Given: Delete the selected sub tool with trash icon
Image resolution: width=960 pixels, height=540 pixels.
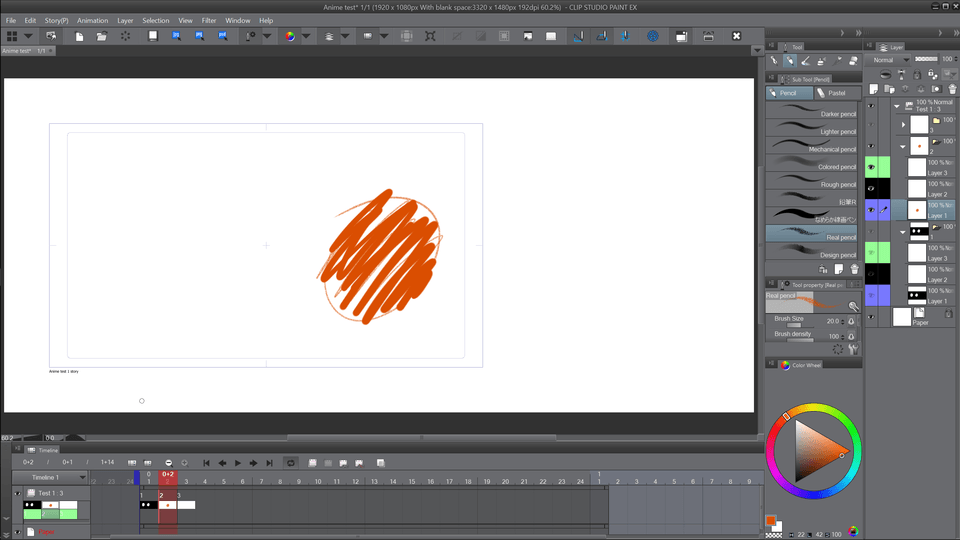Looking at the screenshot, I should [x=854, y=269].
